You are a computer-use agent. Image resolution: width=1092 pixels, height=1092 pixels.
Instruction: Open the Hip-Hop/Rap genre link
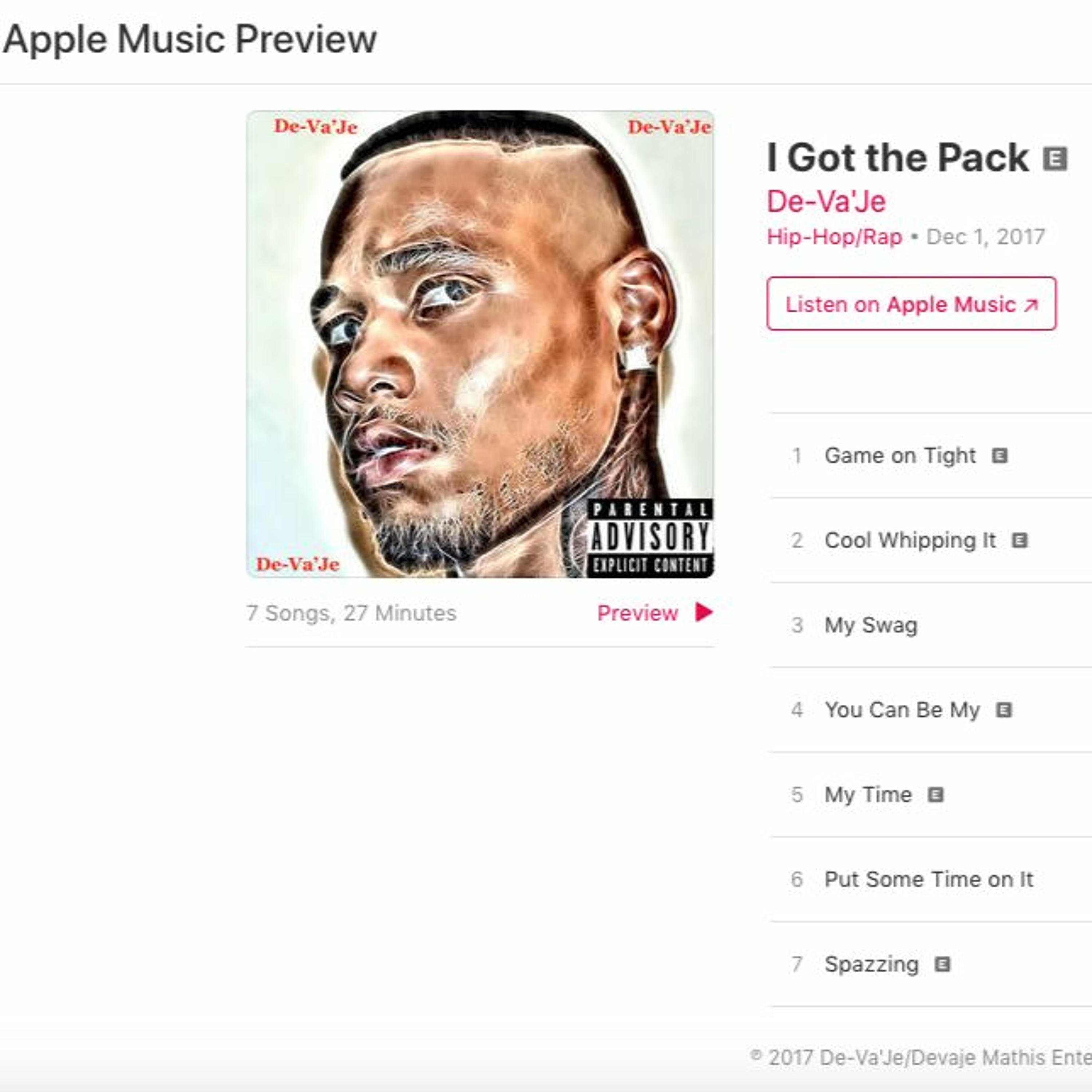click(834, 237)
